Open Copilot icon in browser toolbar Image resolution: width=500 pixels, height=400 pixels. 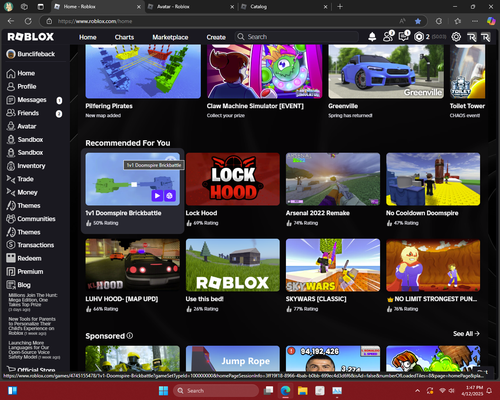491,21
